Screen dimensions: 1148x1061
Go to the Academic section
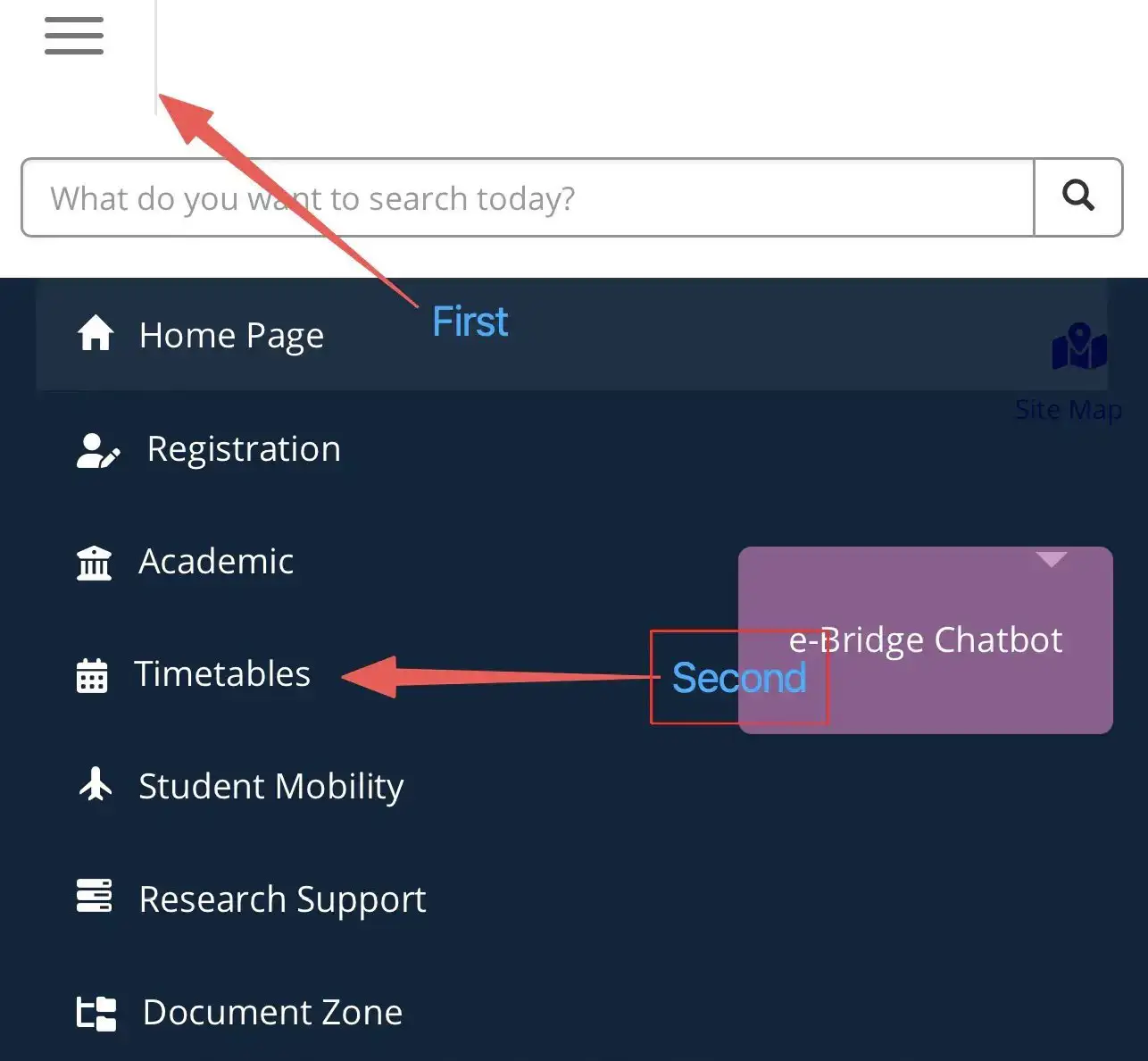216,562
